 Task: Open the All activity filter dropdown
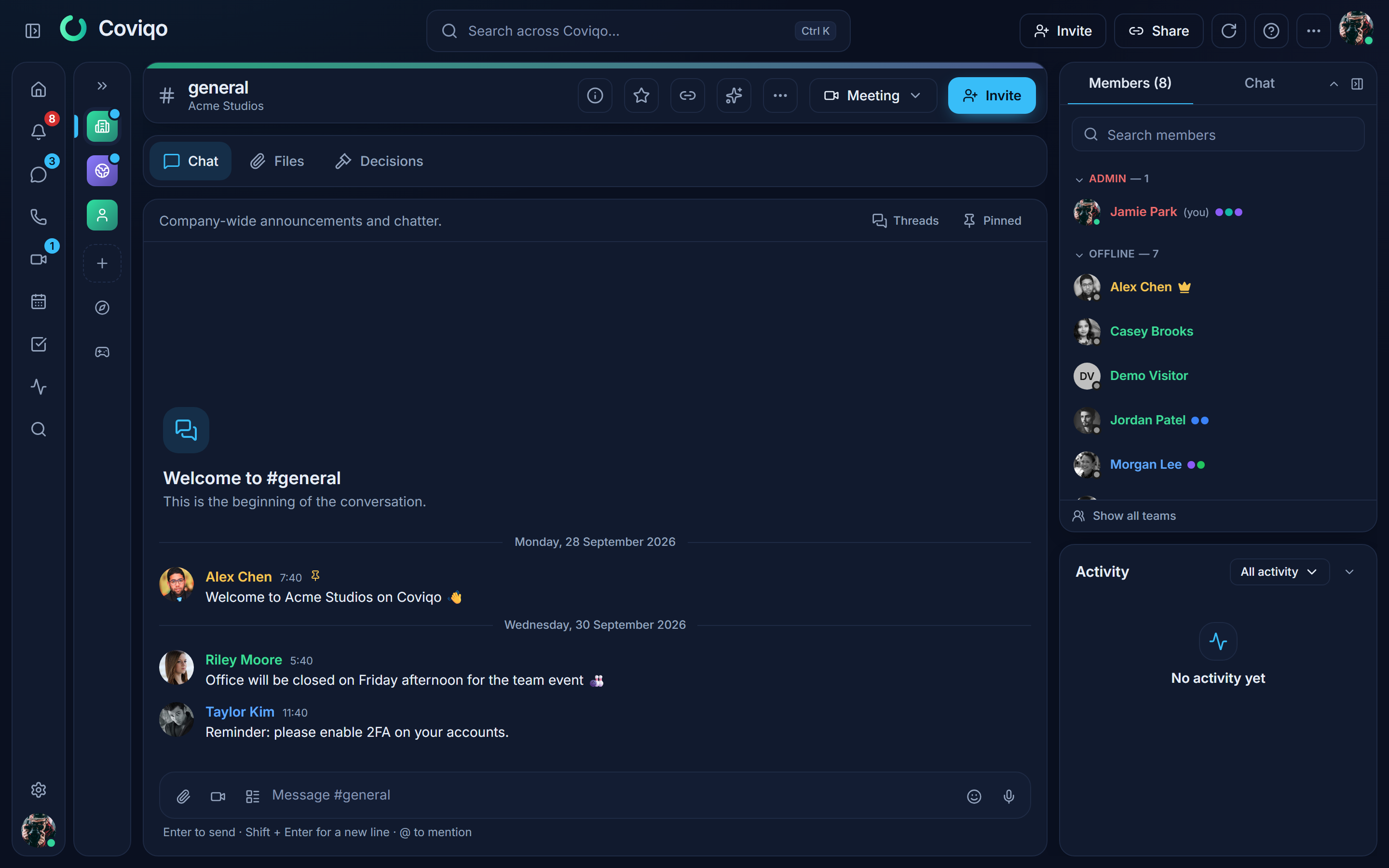pyautogui.click(x=1280, y=572)
